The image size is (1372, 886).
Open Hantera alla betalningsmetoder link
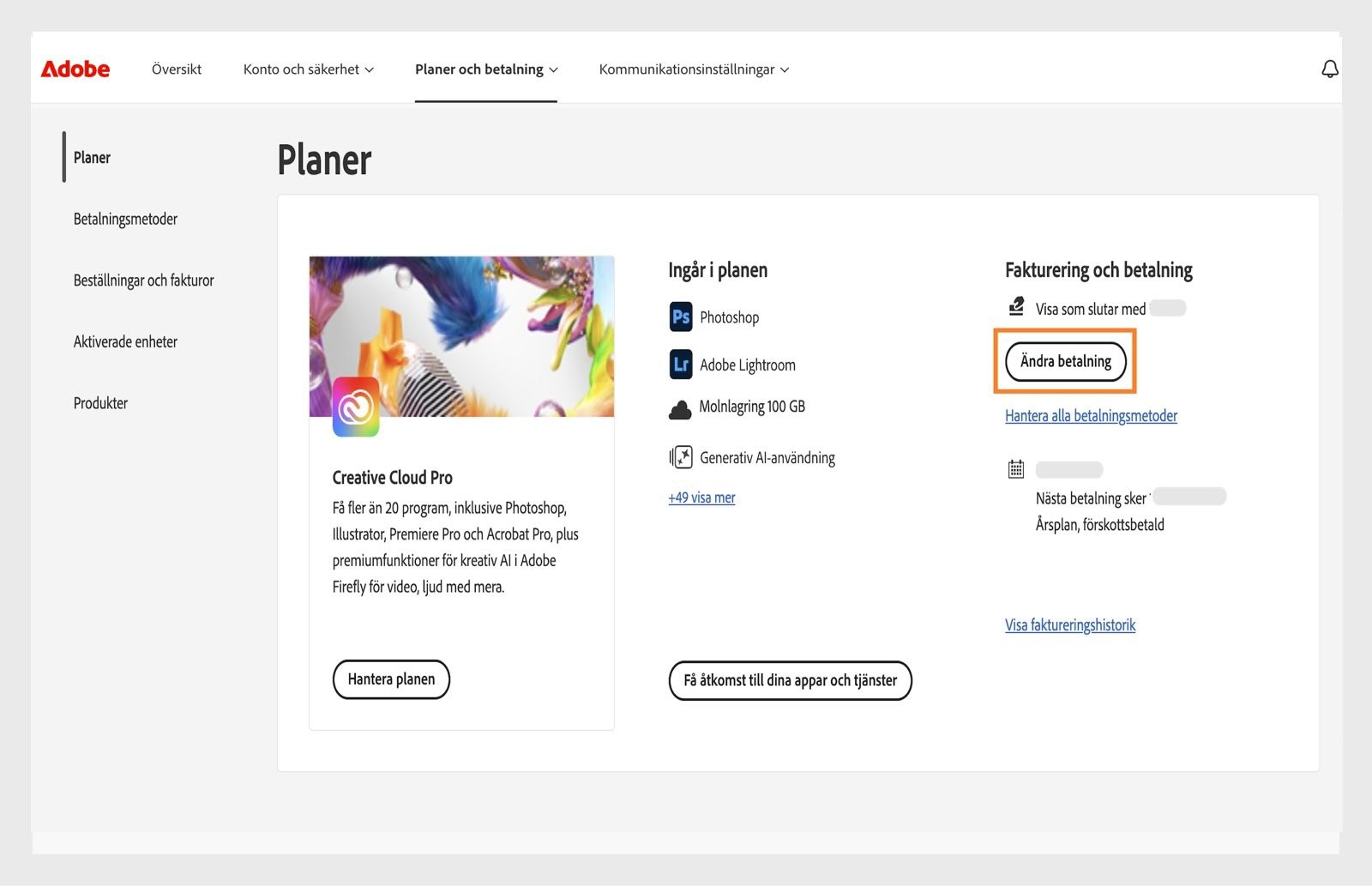[1091, 416]
